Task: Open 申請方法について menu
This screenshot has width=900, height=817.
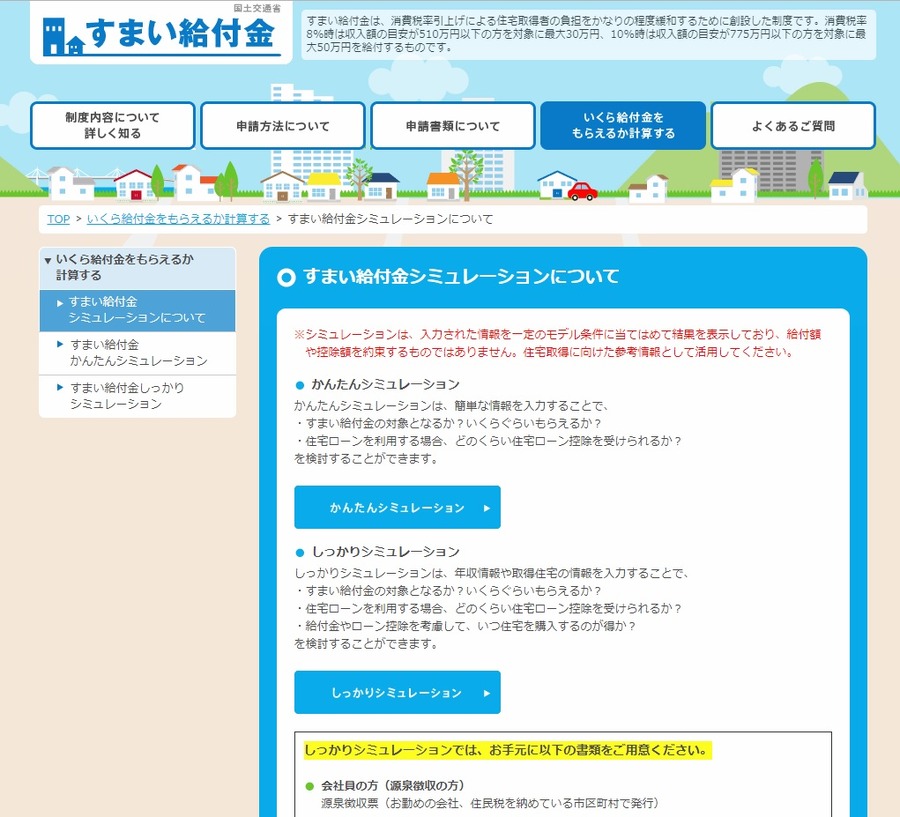Action: pyautogui.click(x=283, y=126)
